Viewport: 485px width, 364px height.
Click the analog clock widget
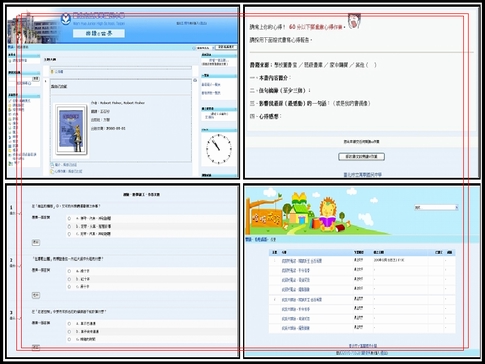click(219, 149)
